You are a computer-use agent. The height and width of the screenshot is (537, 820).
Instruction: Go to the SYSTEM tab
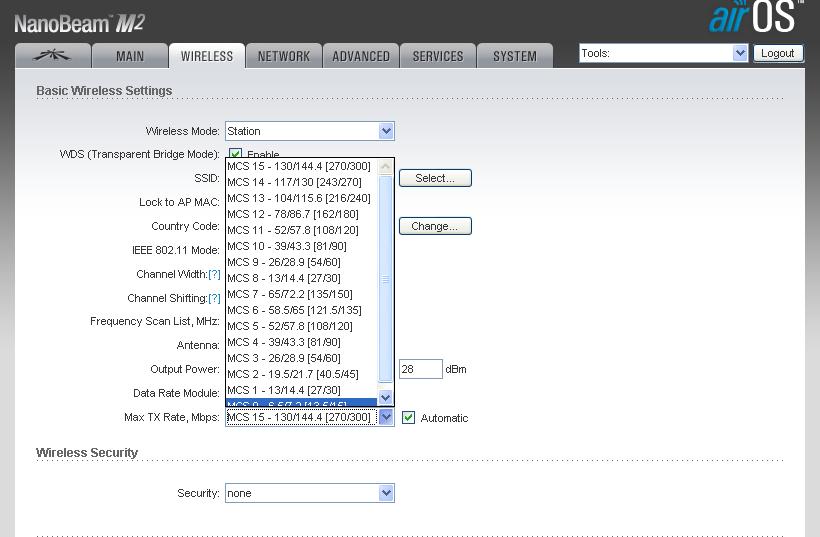coord(515,56)
